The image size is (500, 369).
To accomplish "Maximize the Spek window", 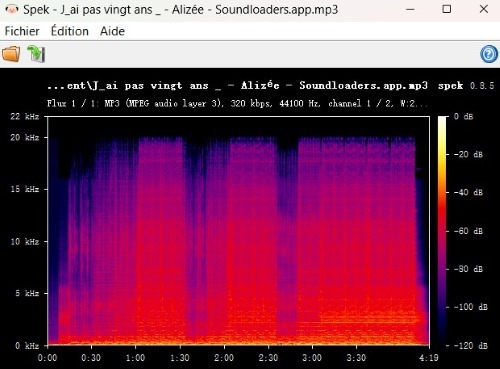I will click(x=447, y=9).
